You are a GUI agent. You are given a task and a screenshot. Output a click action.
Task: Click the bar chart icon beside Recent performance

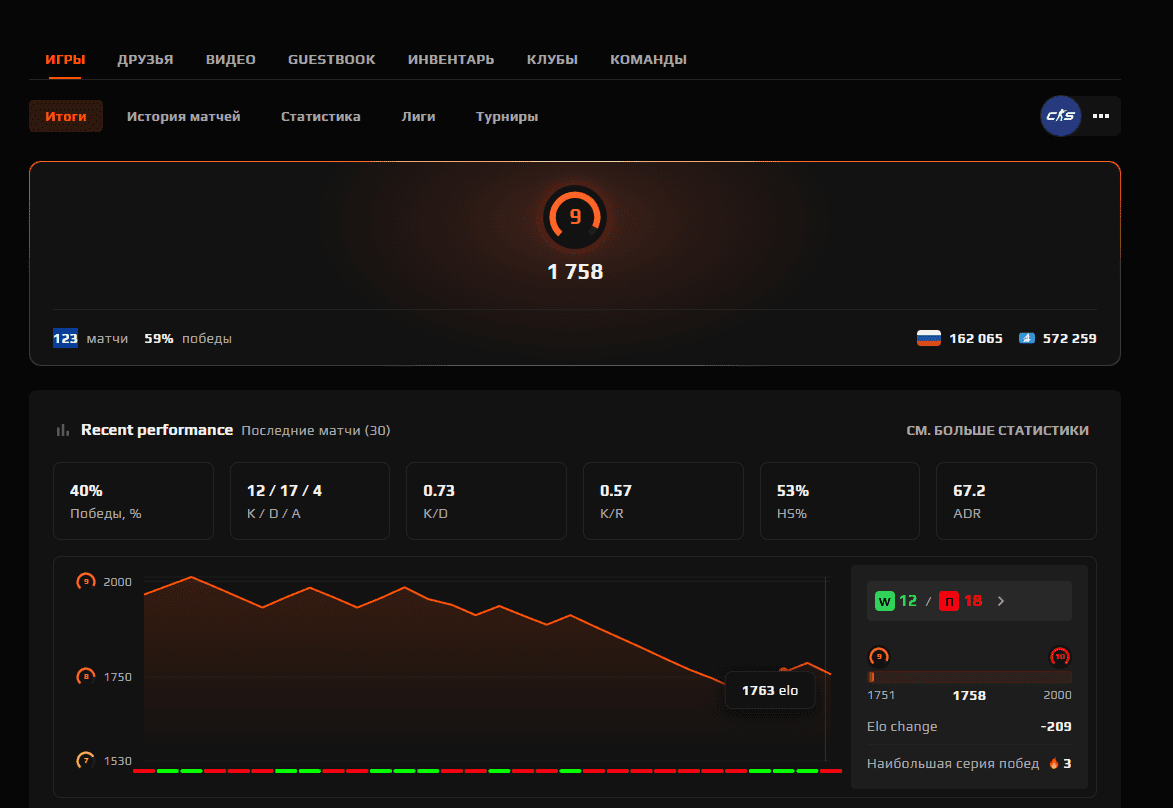click(63, 430)
